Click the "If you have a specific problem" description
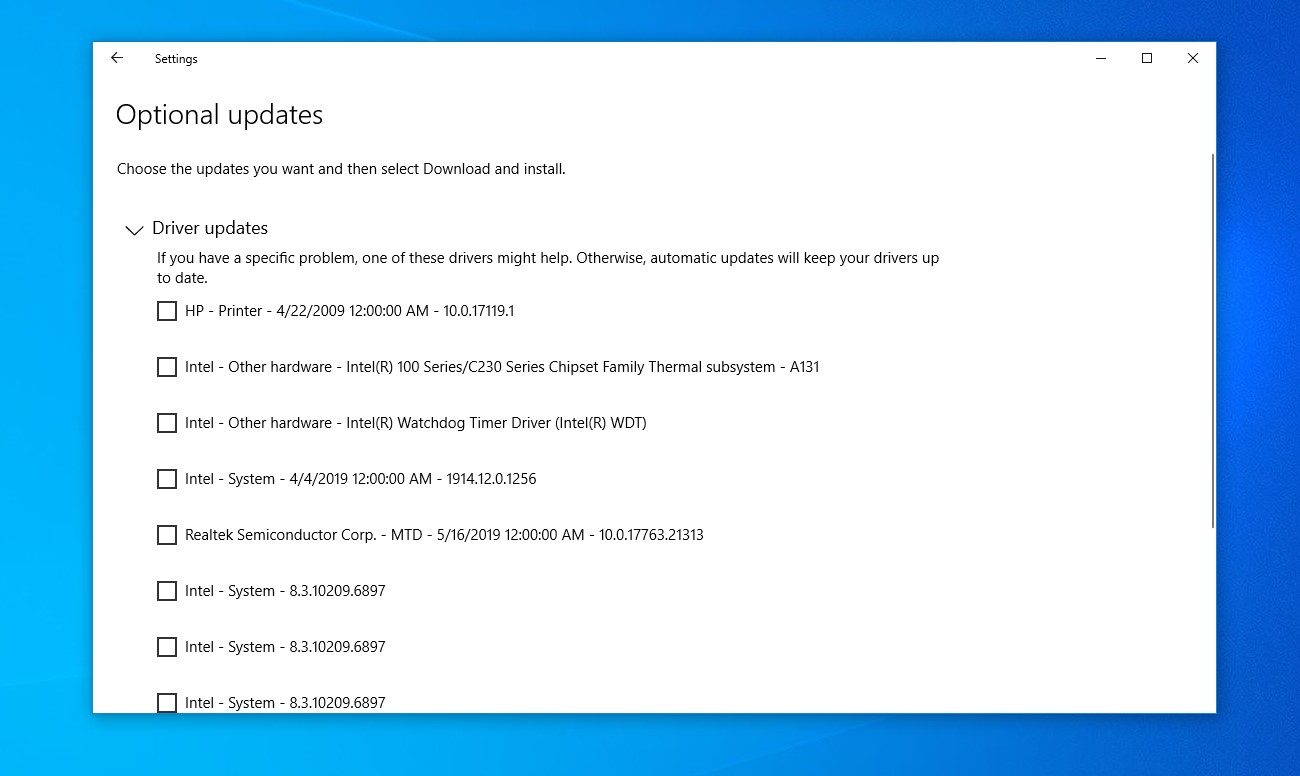The width and height of the screenshot is (1300, 776). pos(548,267)
